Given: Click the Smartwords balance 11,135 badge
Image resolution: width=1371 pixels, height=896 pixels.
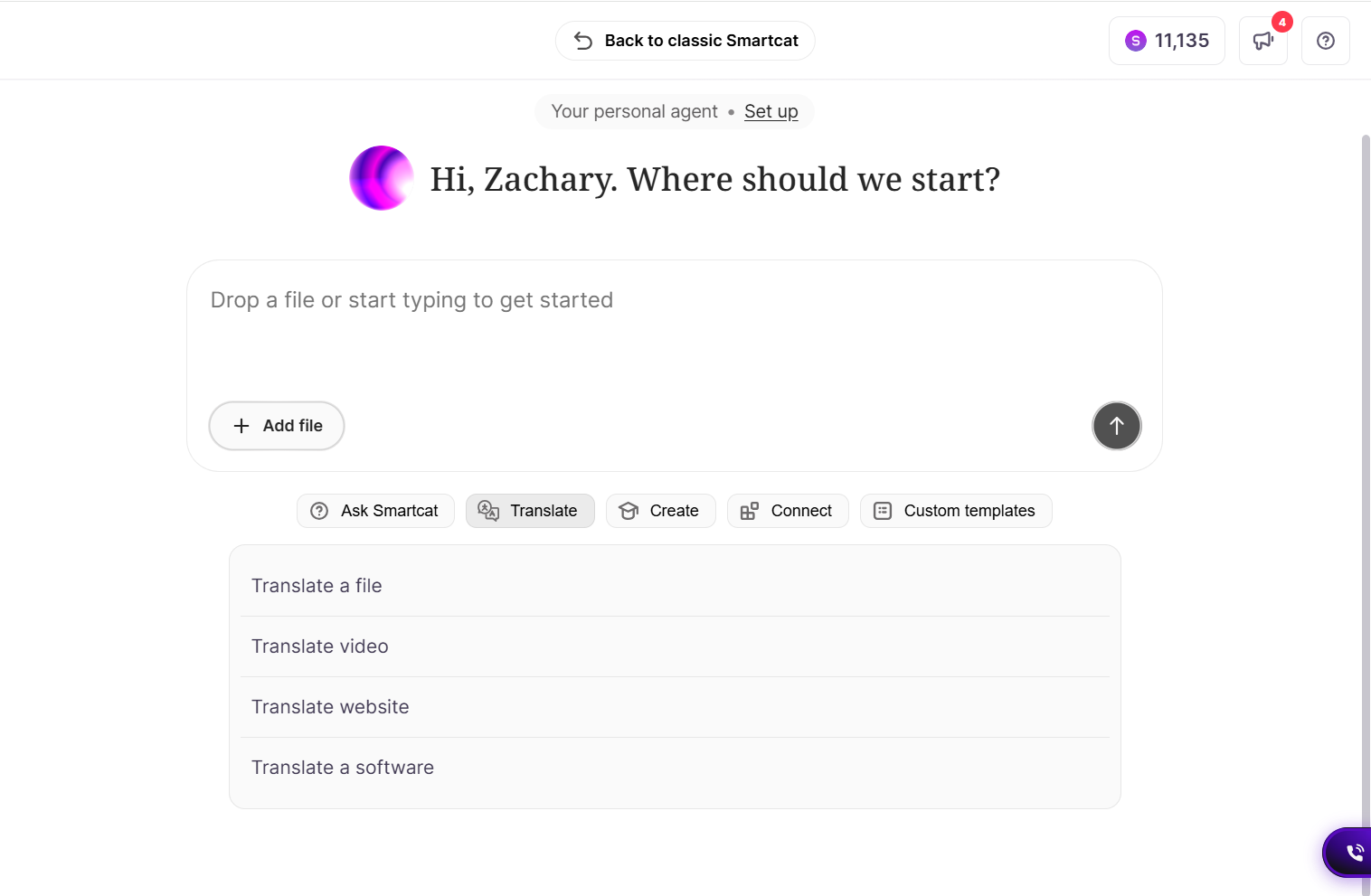Looking at the screenshot, I should click(x=1167, y=41).
